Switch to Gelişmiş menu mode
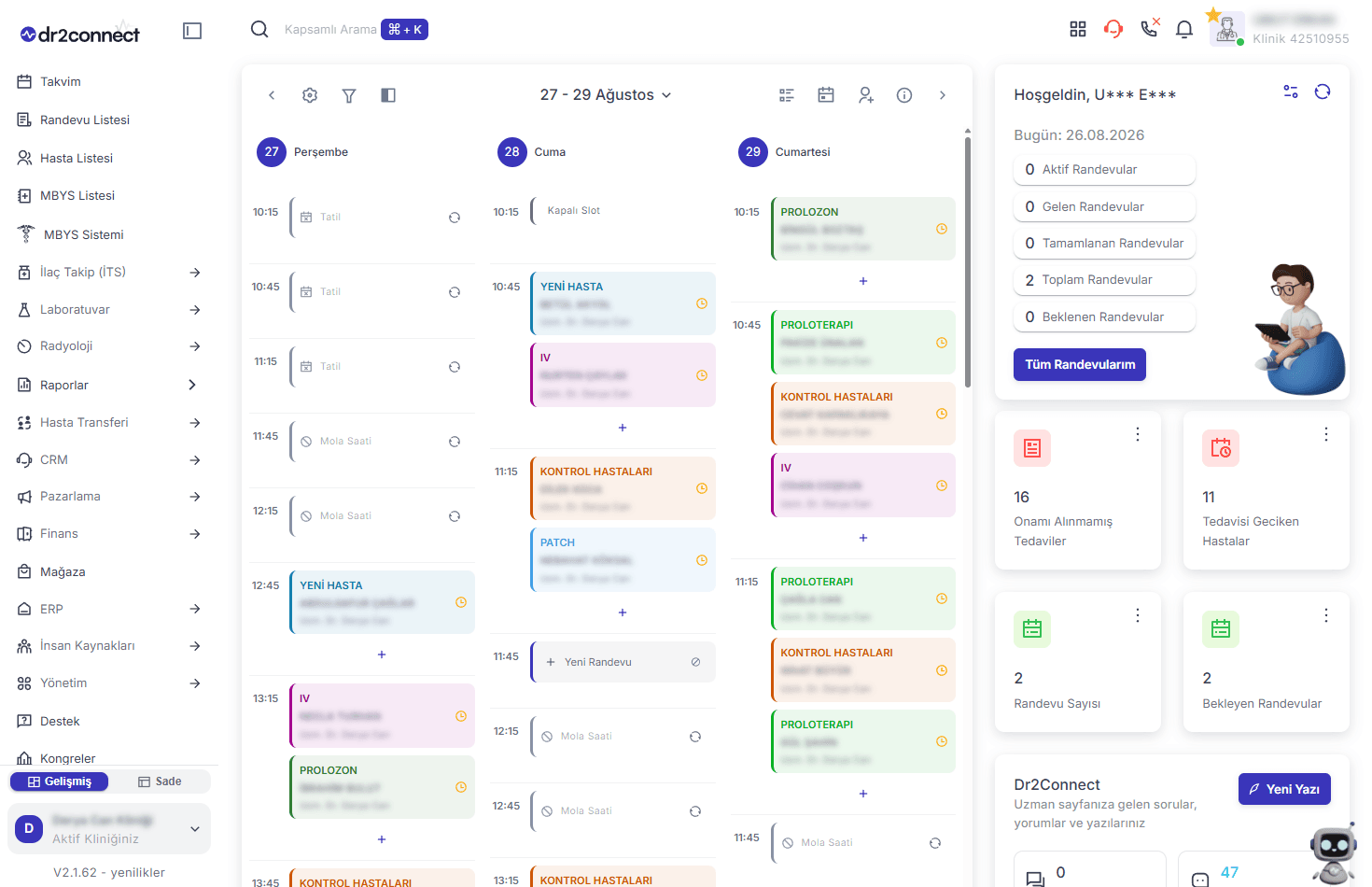The height and width of the screenshot is (887, 1372). coord(59,781)
